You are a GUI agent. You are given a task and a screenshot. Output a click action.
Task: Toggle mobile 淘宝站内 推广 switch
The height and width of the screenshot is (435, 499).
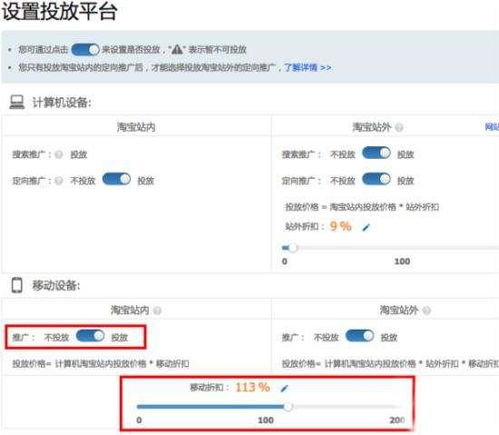(x=90, y=336)
